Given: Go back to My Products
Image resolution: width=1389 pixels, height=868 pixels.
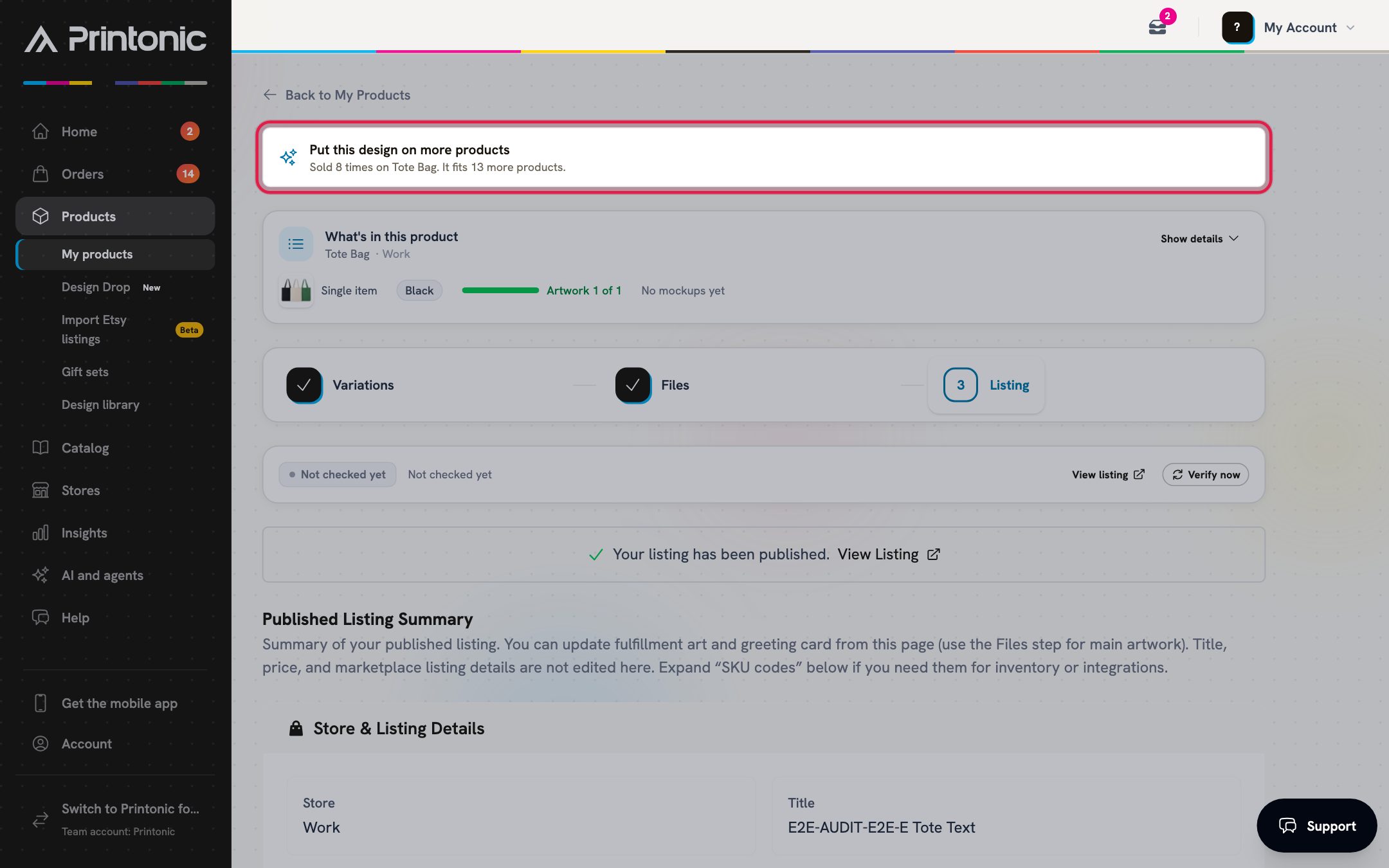Looking at the screenshot, I should pos(337,95).
